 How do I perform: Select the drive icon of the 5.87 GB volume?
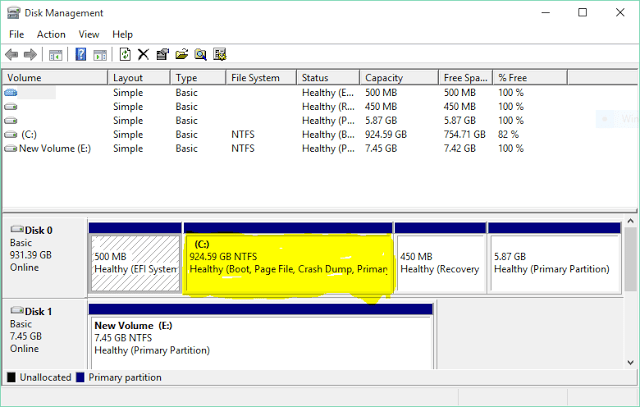pos(11,120)
